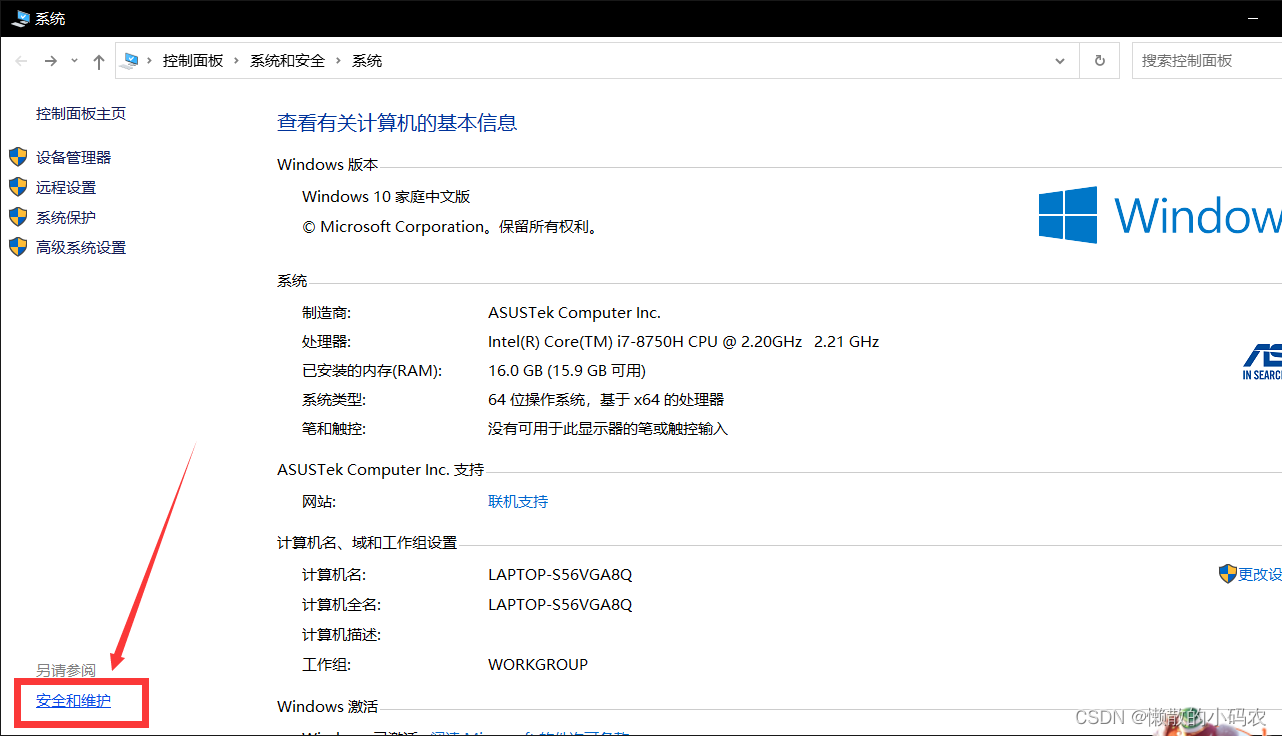The width and height of the screenshot is (1282, 736).
Task: Open the recent locations dropdown arrow
Action: coord(74,61)
